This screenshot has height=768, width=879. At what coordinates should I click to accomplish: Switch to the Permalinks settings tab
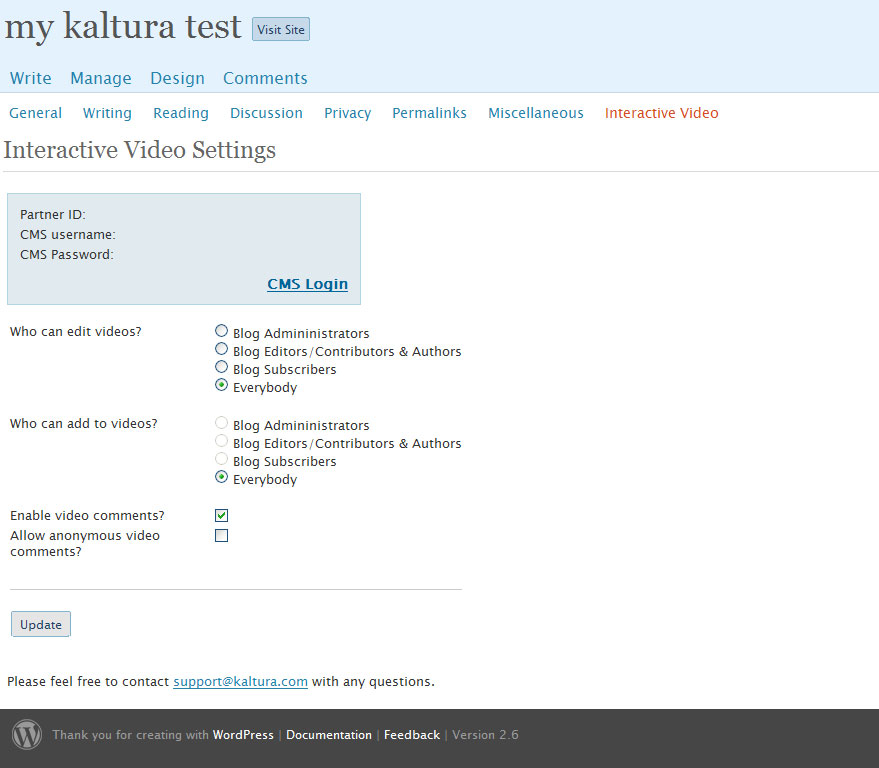coord(429,113)
